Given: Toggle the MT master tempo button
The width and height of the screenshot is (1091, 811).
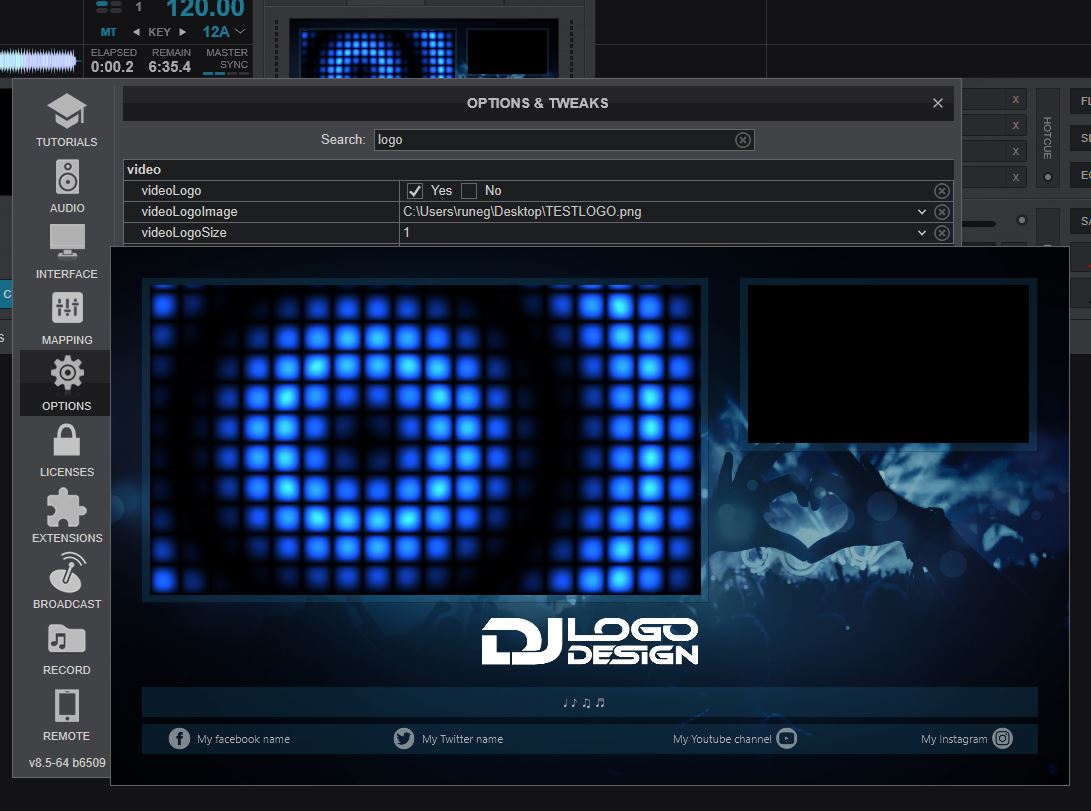Looking at the screenshot, I should (109, 32).
